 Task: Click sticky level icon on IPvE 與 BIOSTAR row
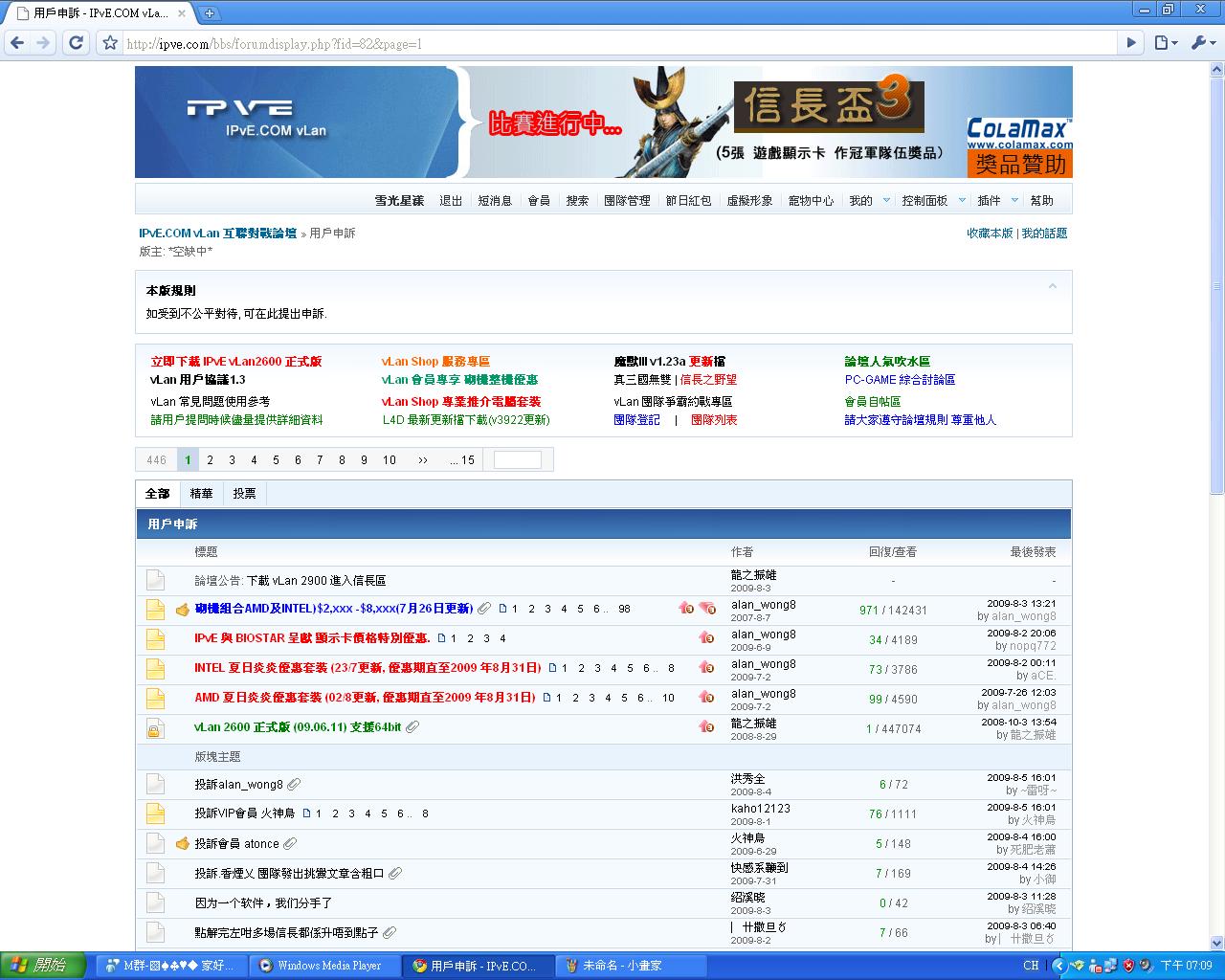[706, 638]
